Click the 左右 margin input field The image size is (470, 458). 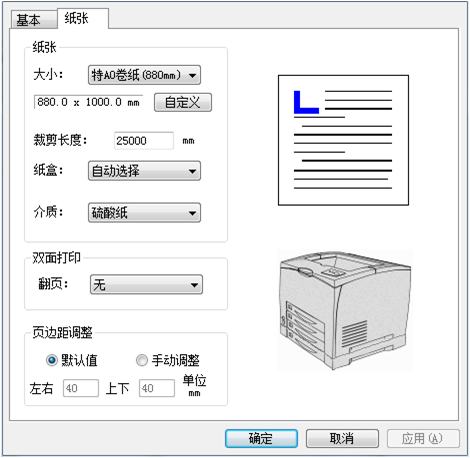pos(81,388)
